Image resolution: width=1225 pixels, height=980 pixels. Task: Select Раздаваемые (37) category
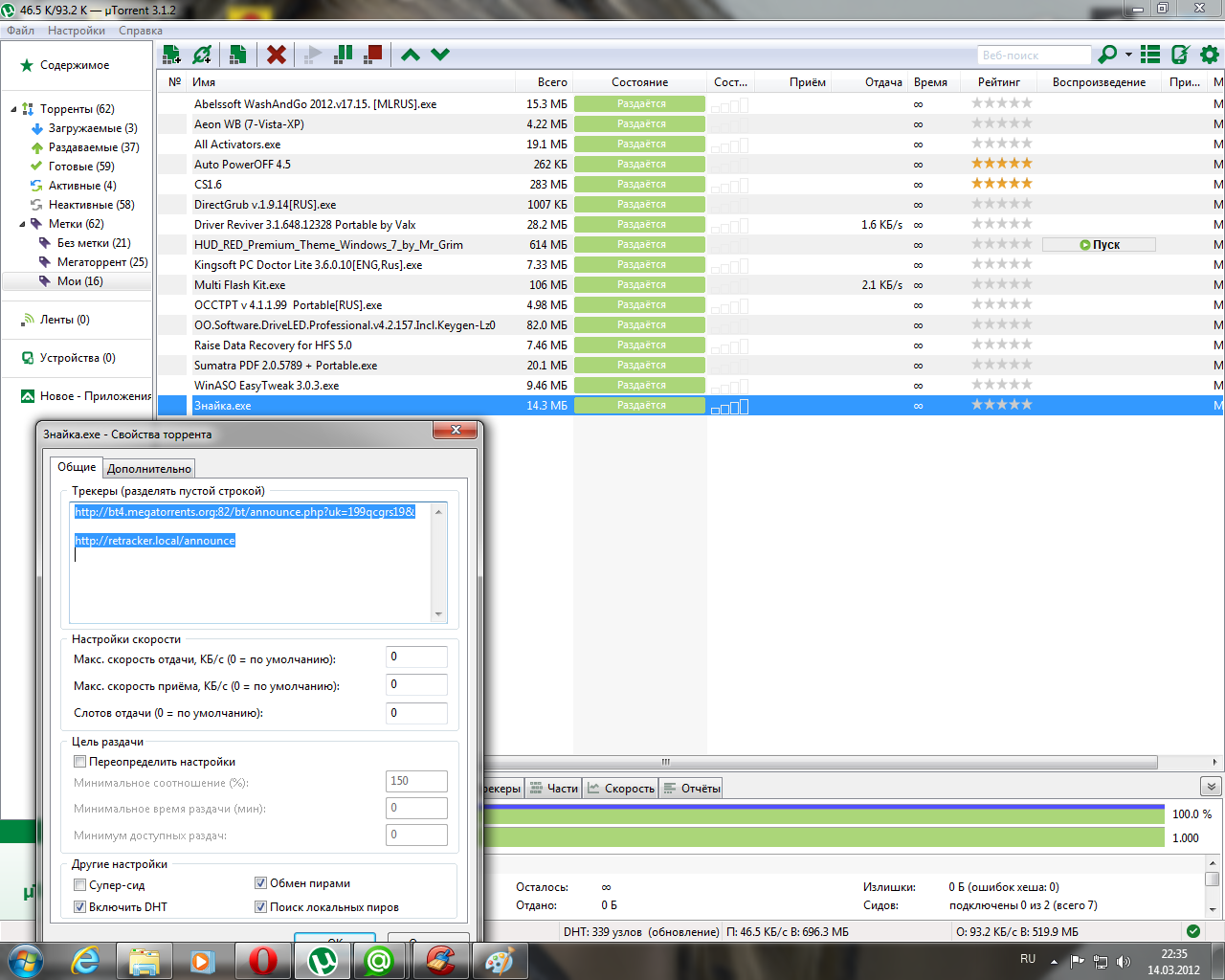pos(85,147)
